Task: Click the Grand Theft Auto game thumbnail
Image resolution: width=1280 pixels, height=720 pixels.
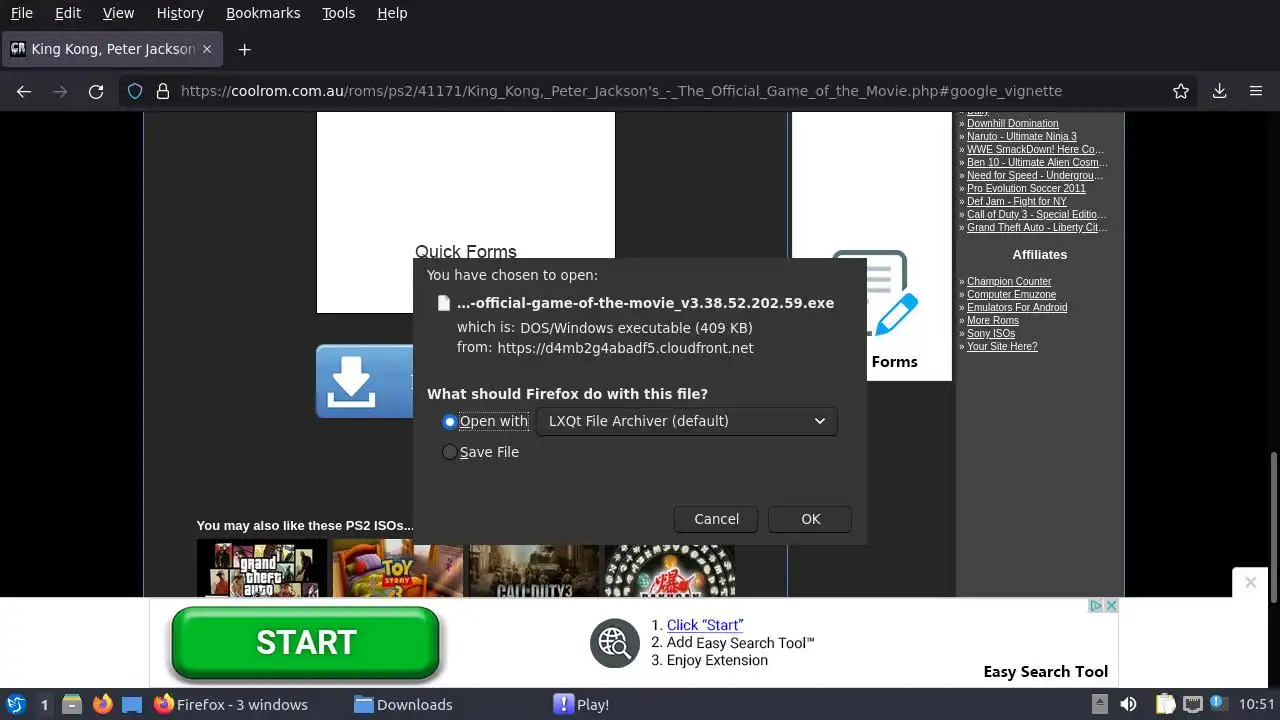Action: tap(262, 568)
